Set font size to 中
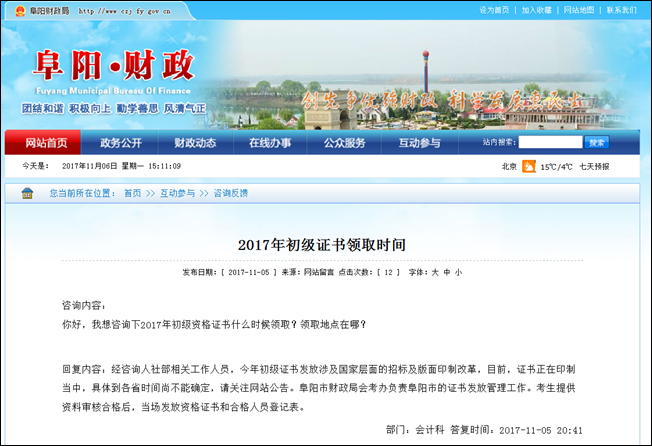This screenshot has height=446, width=652. coord(447,272)
